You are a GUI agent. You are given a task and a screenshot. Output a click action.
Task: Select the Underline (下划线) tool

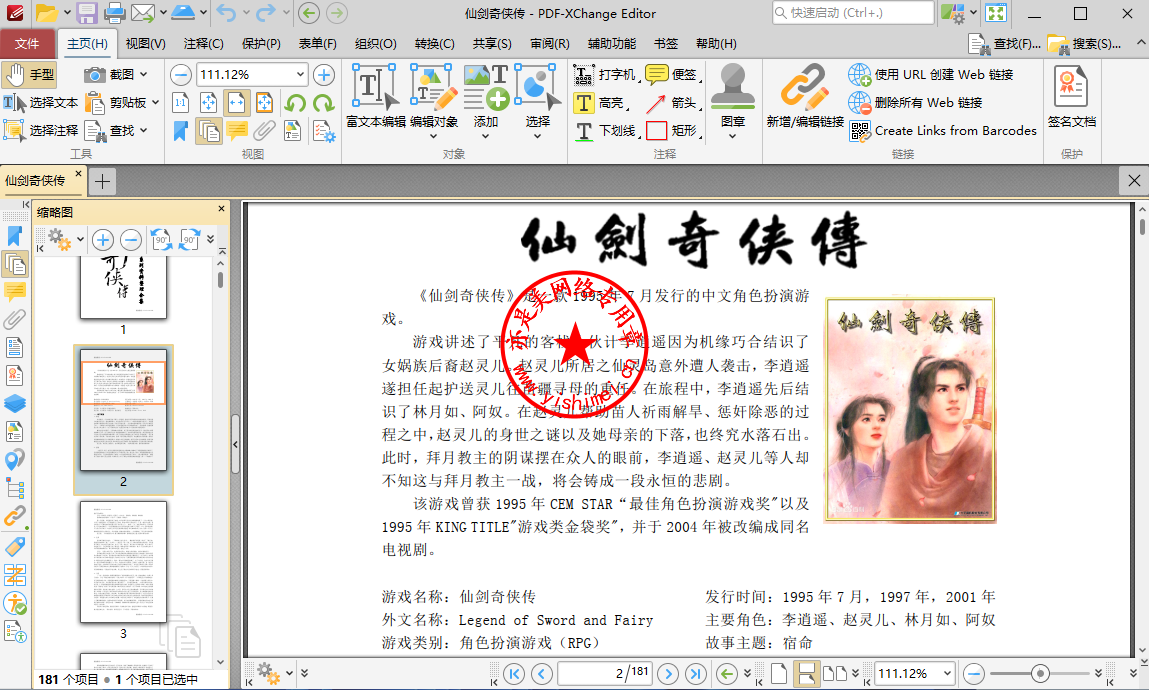tap(606, 130)
